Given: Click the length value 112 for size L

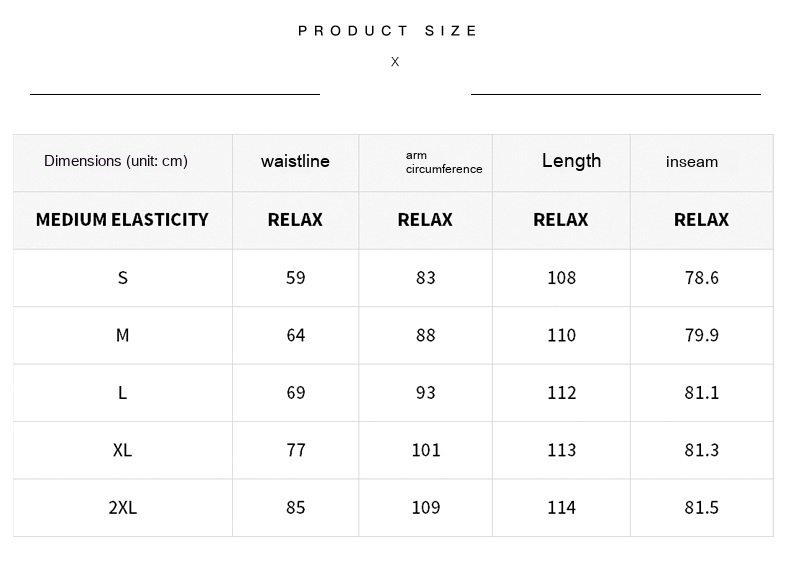Looking at the screenshot, I should coord(561,393).
